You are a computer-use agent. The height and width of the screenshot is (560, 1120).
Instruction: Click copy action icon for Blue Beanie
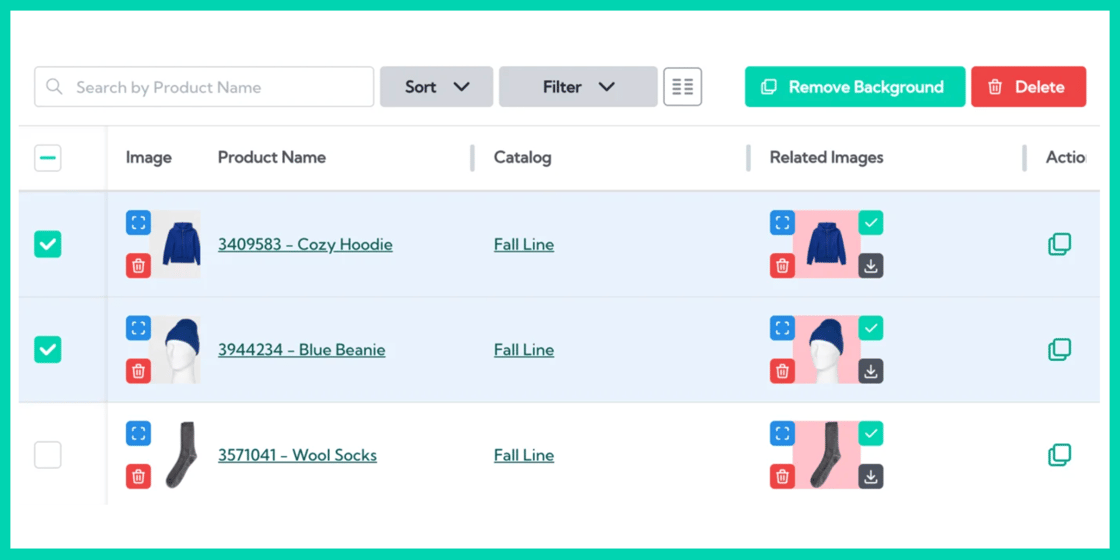point(1059,350)
